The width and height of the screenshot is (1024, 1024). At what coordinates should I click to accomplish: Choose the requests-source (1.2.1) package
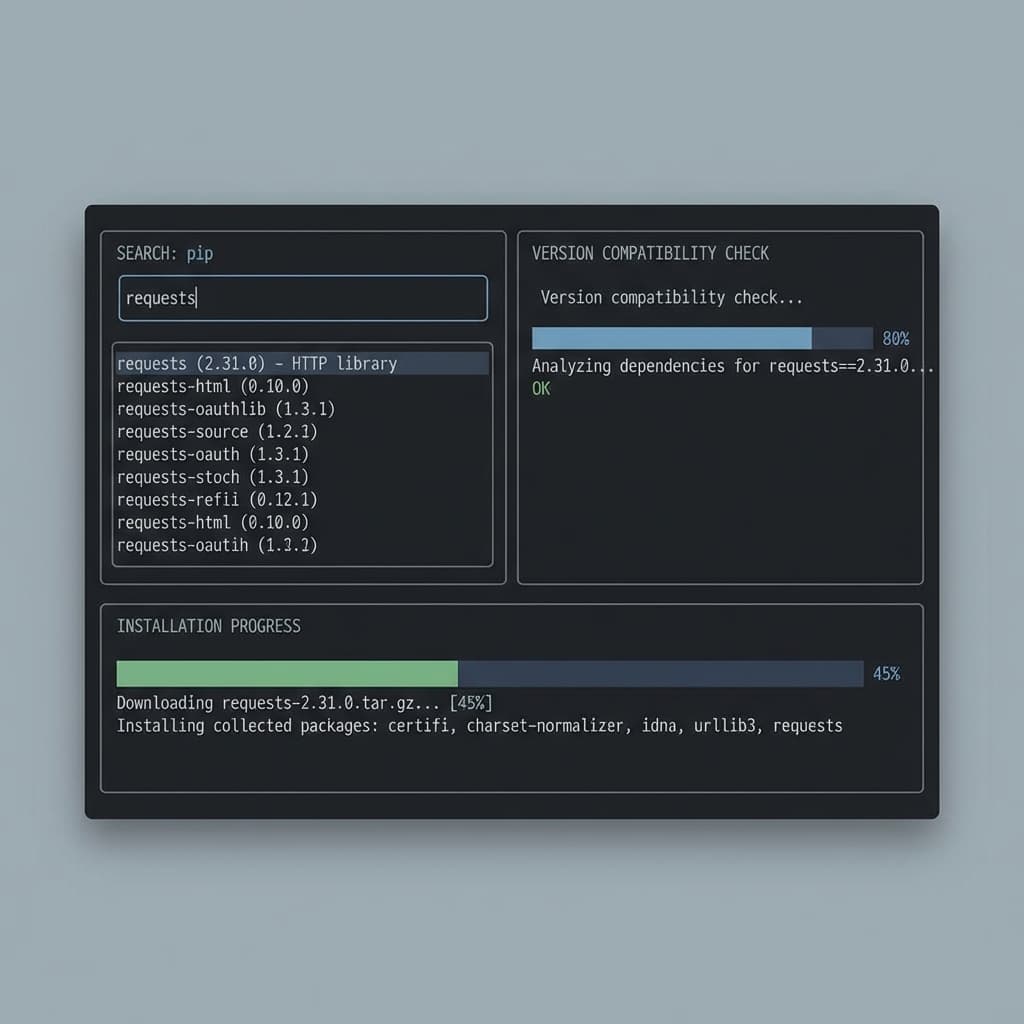tap(216, 432)
